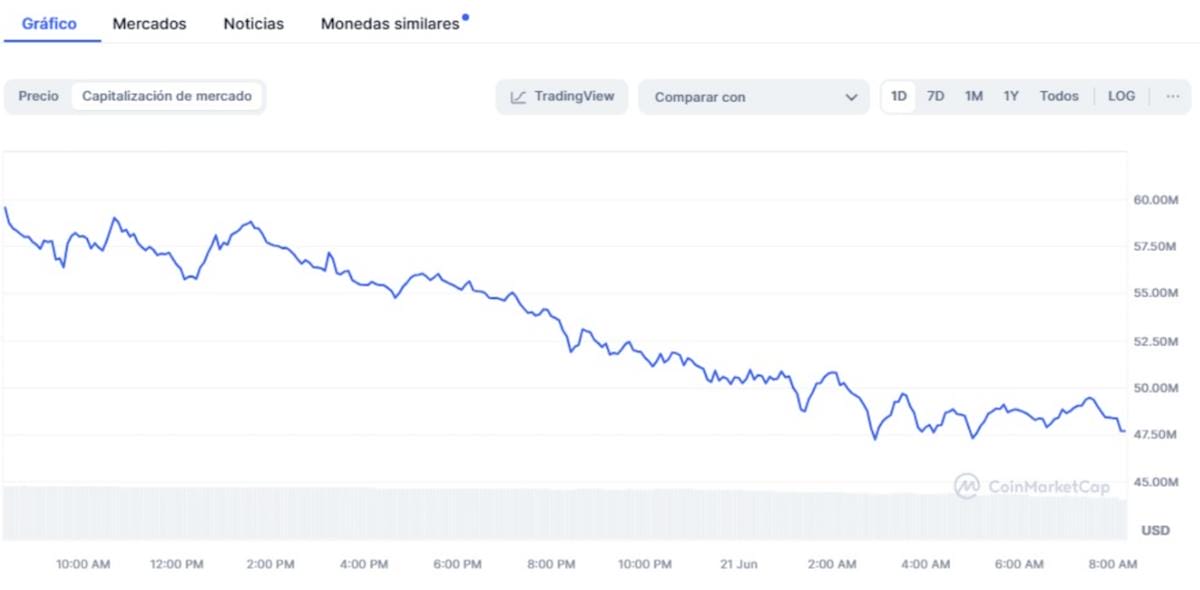
Task: Open the Mercados tab
Action: (149, 24)
